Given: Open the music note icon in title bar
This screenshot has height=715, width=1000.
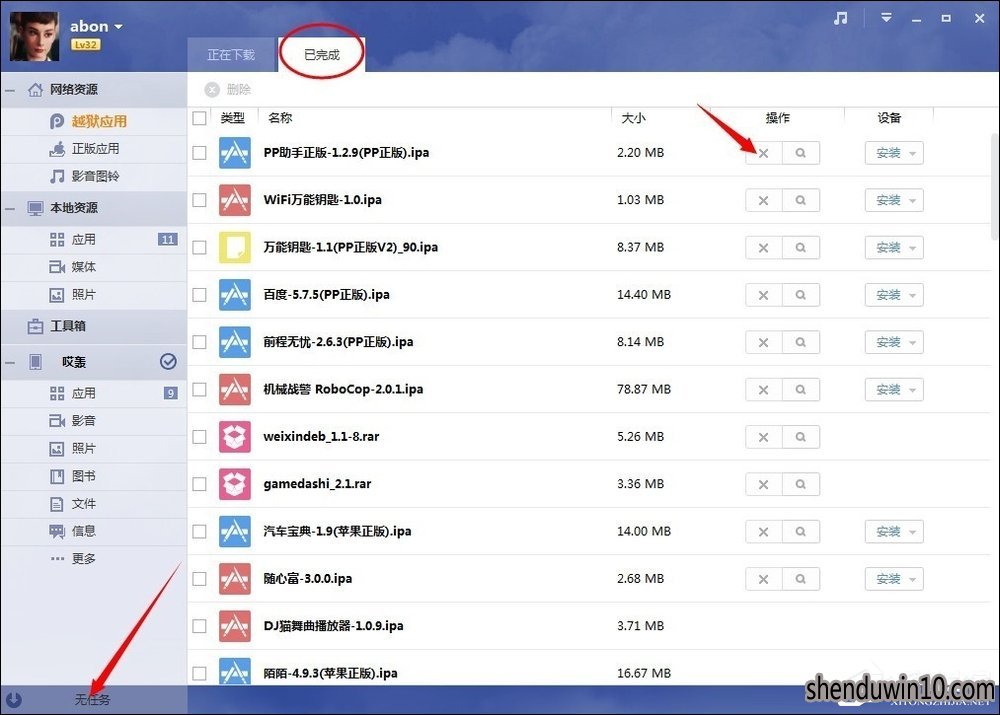Looking at the screenshot, I should [841, 18].
